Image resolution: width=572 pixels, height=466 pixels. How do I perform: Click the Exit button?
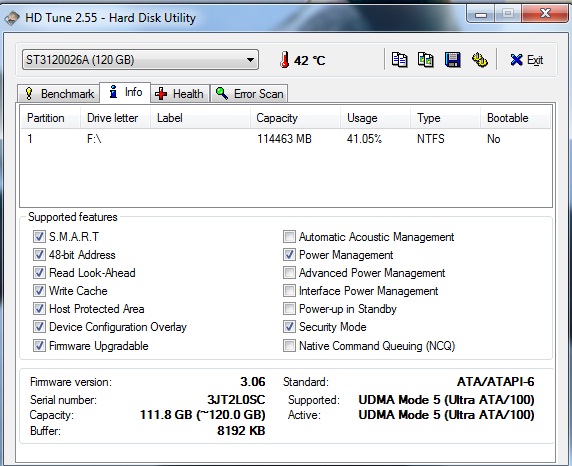pos(526,60)
